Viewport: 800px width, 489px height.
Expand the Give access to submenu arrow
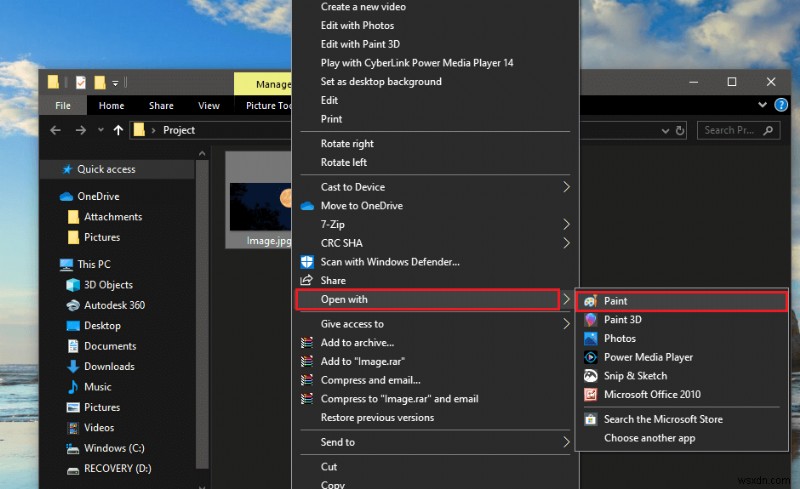(566, 324)
